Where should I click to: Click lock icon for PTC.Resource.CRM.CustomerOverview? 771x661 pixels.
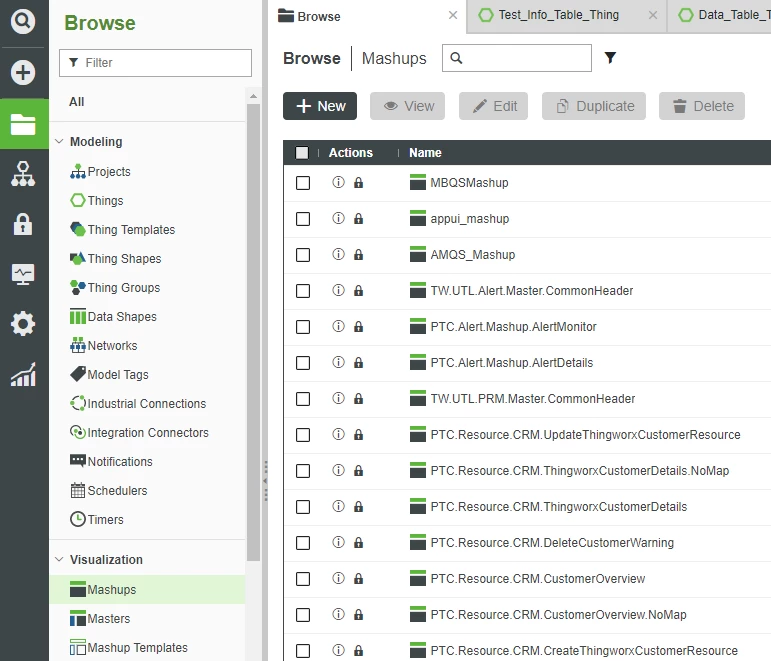click(x=358, y=578)
